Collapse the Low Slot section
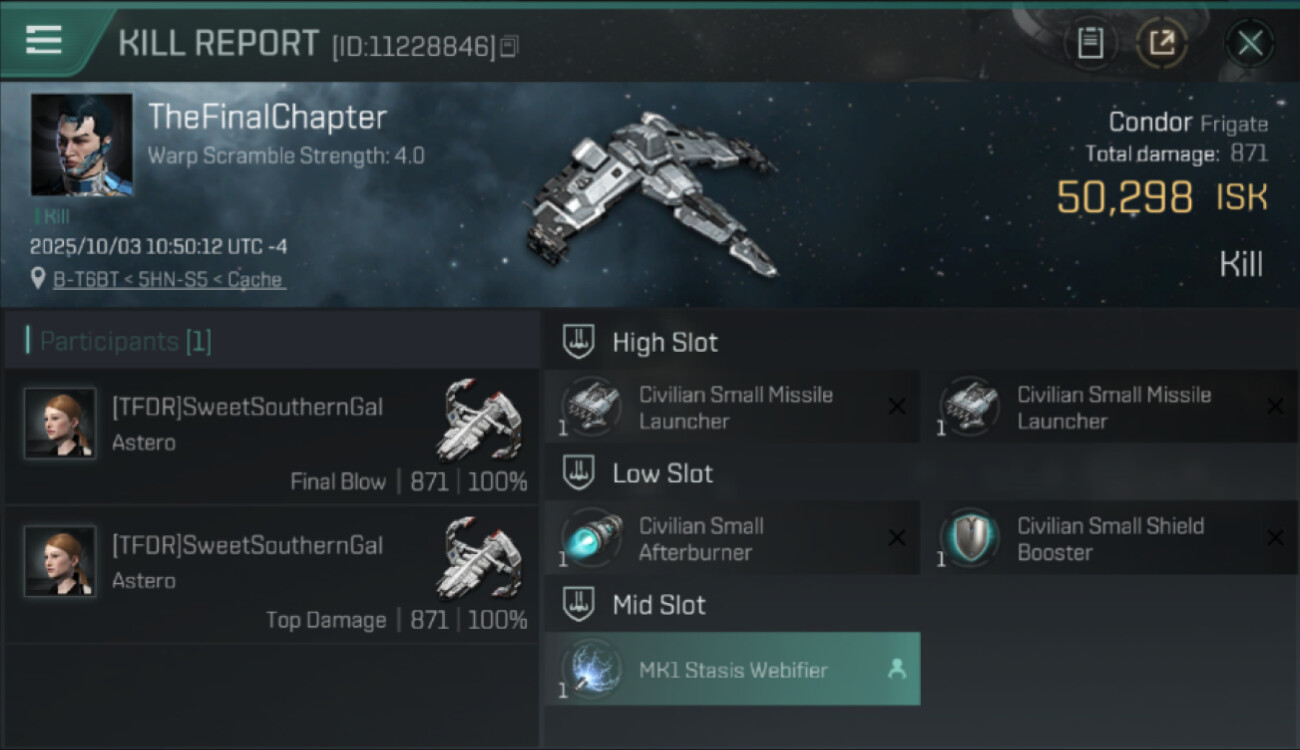 [578, 473]
